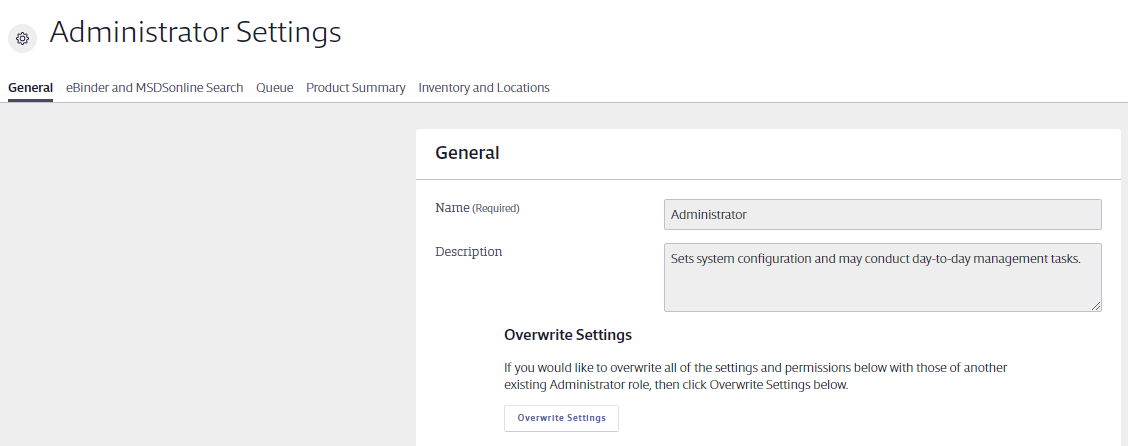Click the Name field containing Administrator
The image size is (1128, 446).
pyautogui.click(x=882, y=214)
